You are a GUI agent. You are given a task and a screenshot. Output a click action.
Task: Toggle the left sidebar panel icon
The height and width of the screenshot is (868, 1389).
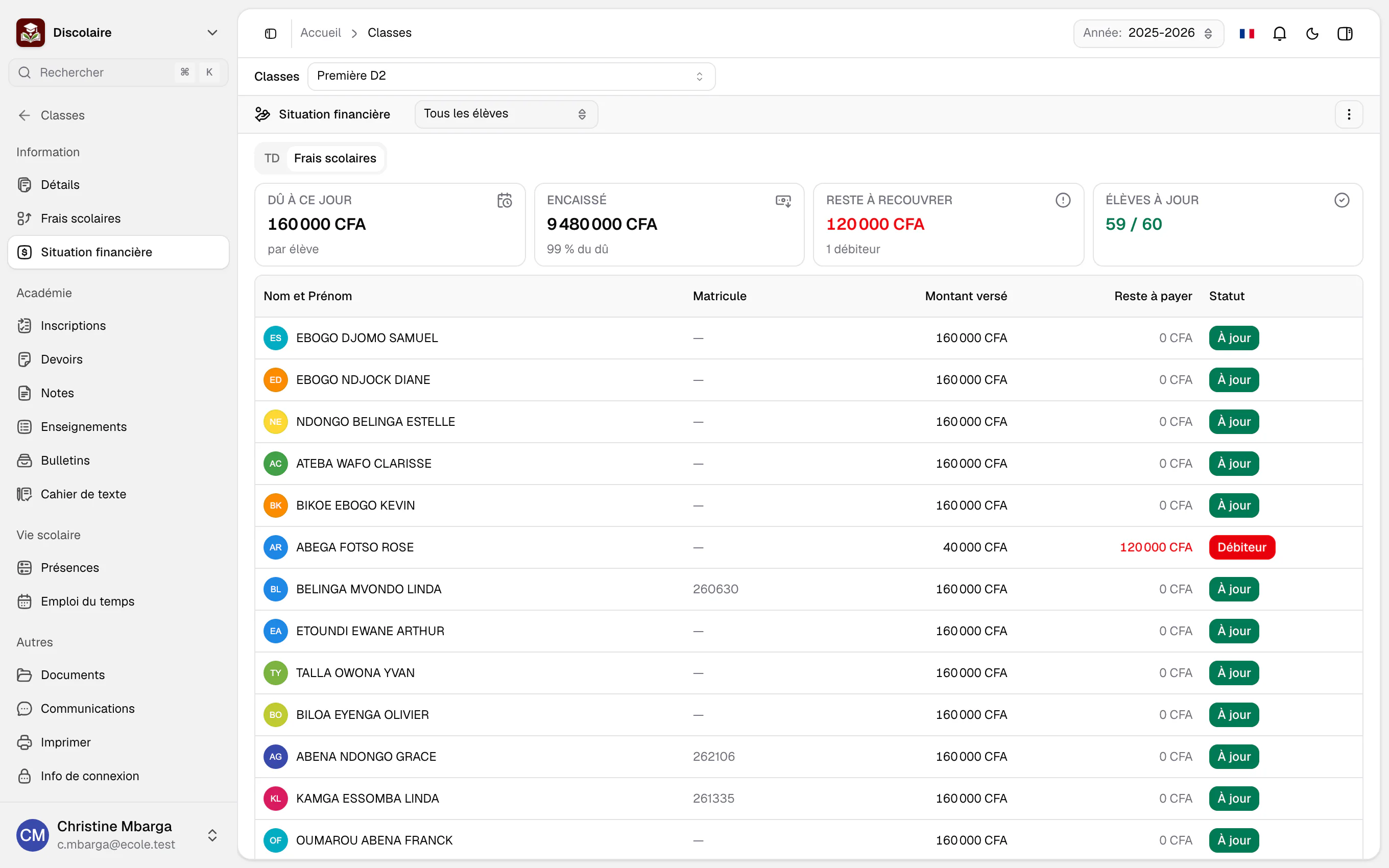click(270, 33)
